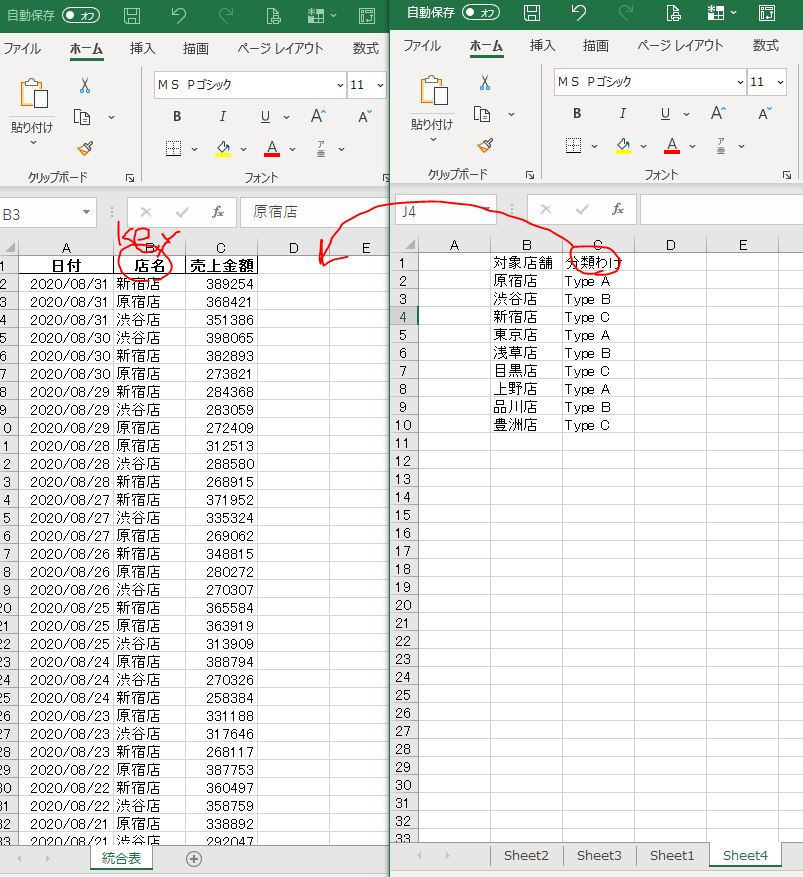The width and height of the screenshot is (803, 877).
Task: Select cell containing 分類わけ header
Action: [598, 263]
